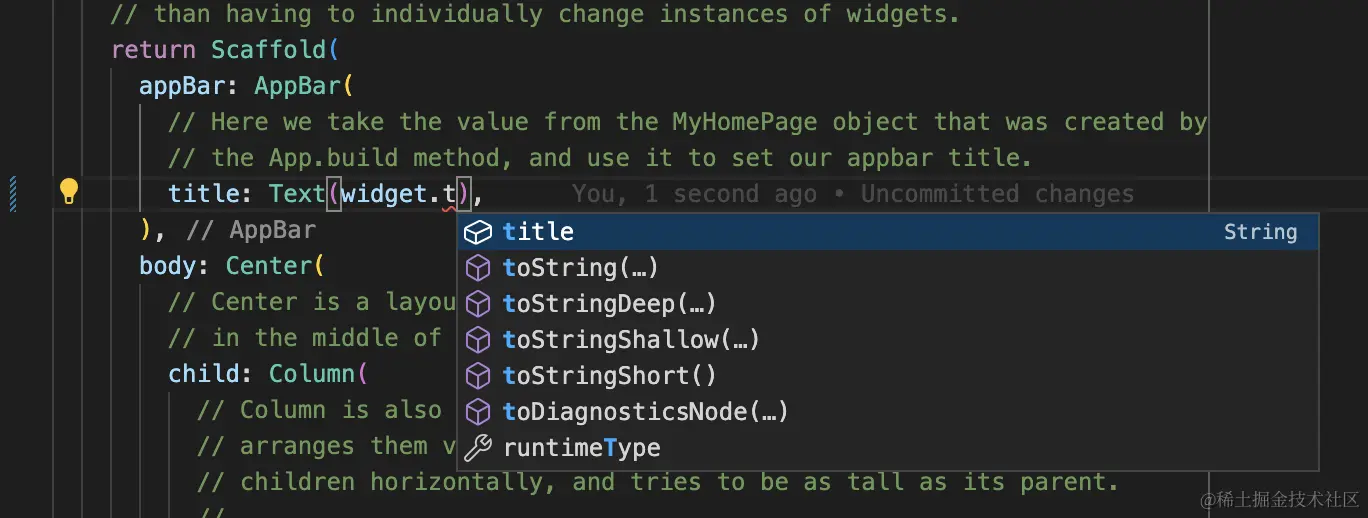
Task: Click the field icon beside title suggestion
Action: 479,232
